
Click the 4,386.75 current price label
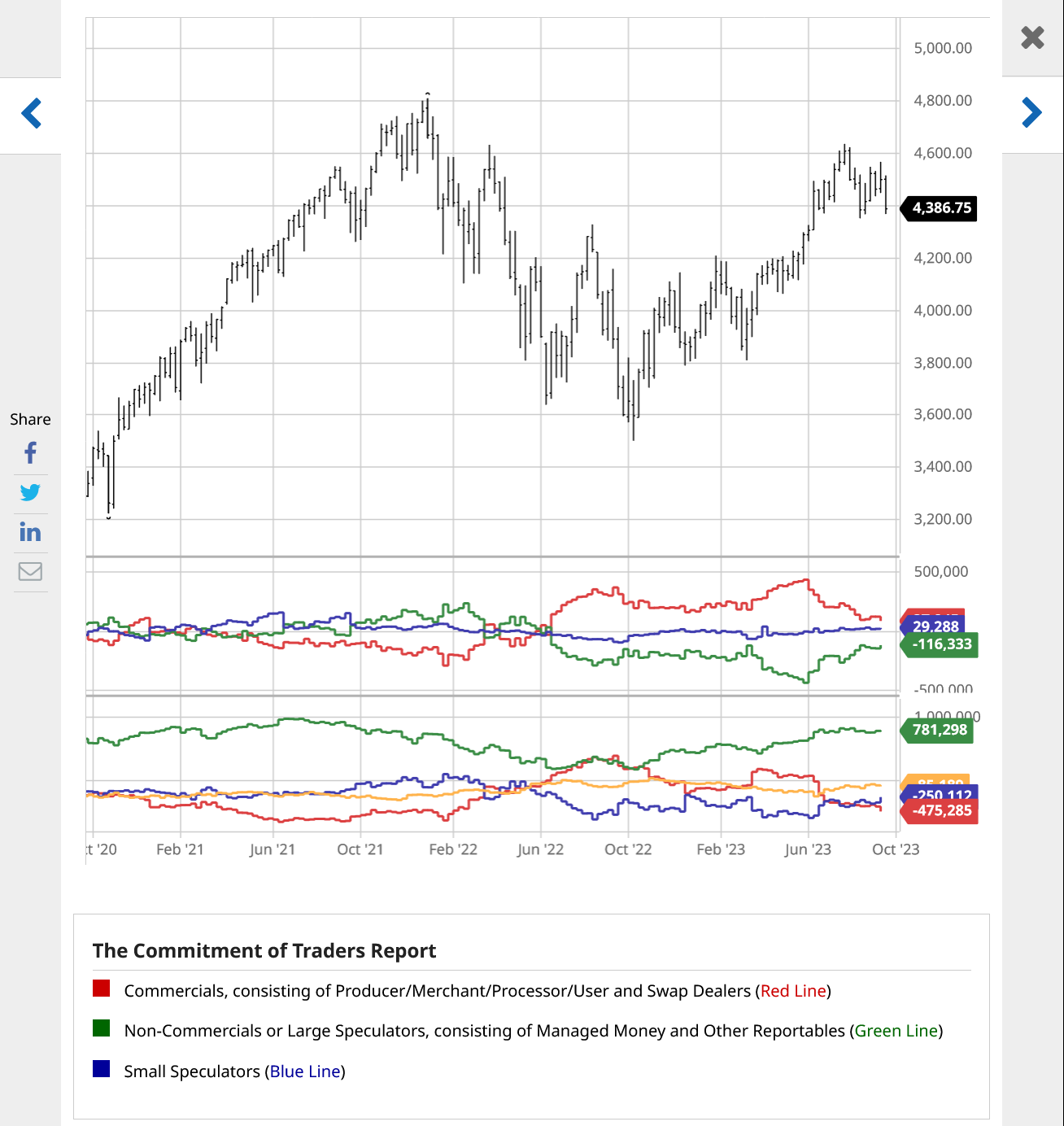click(940, 208)
